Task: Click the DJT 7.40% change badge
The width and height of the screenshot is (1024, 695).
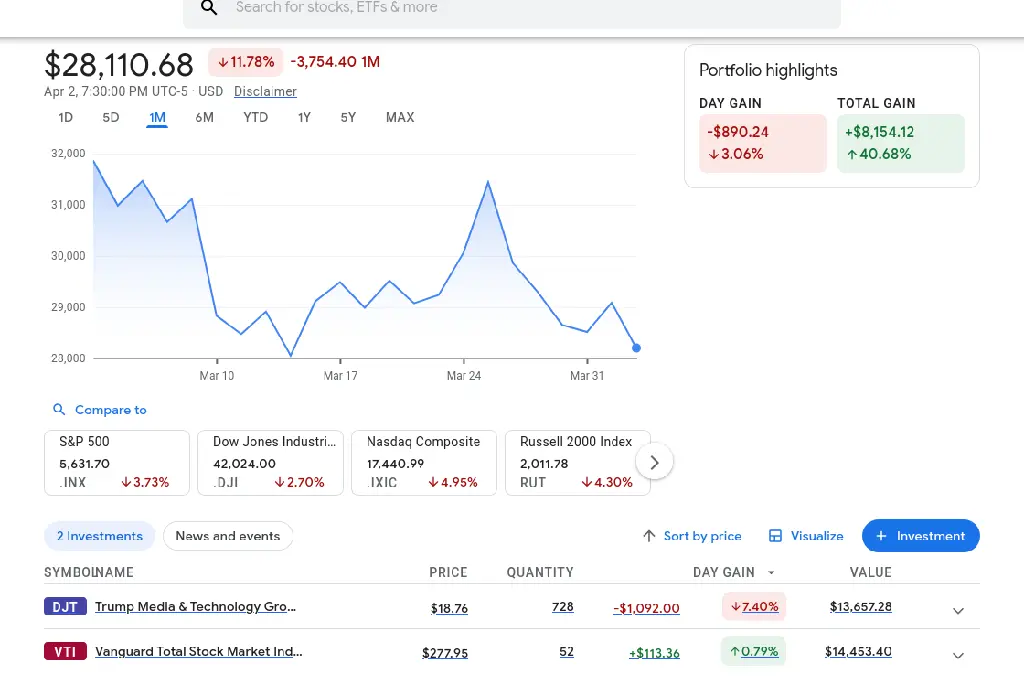Action: 754,607
